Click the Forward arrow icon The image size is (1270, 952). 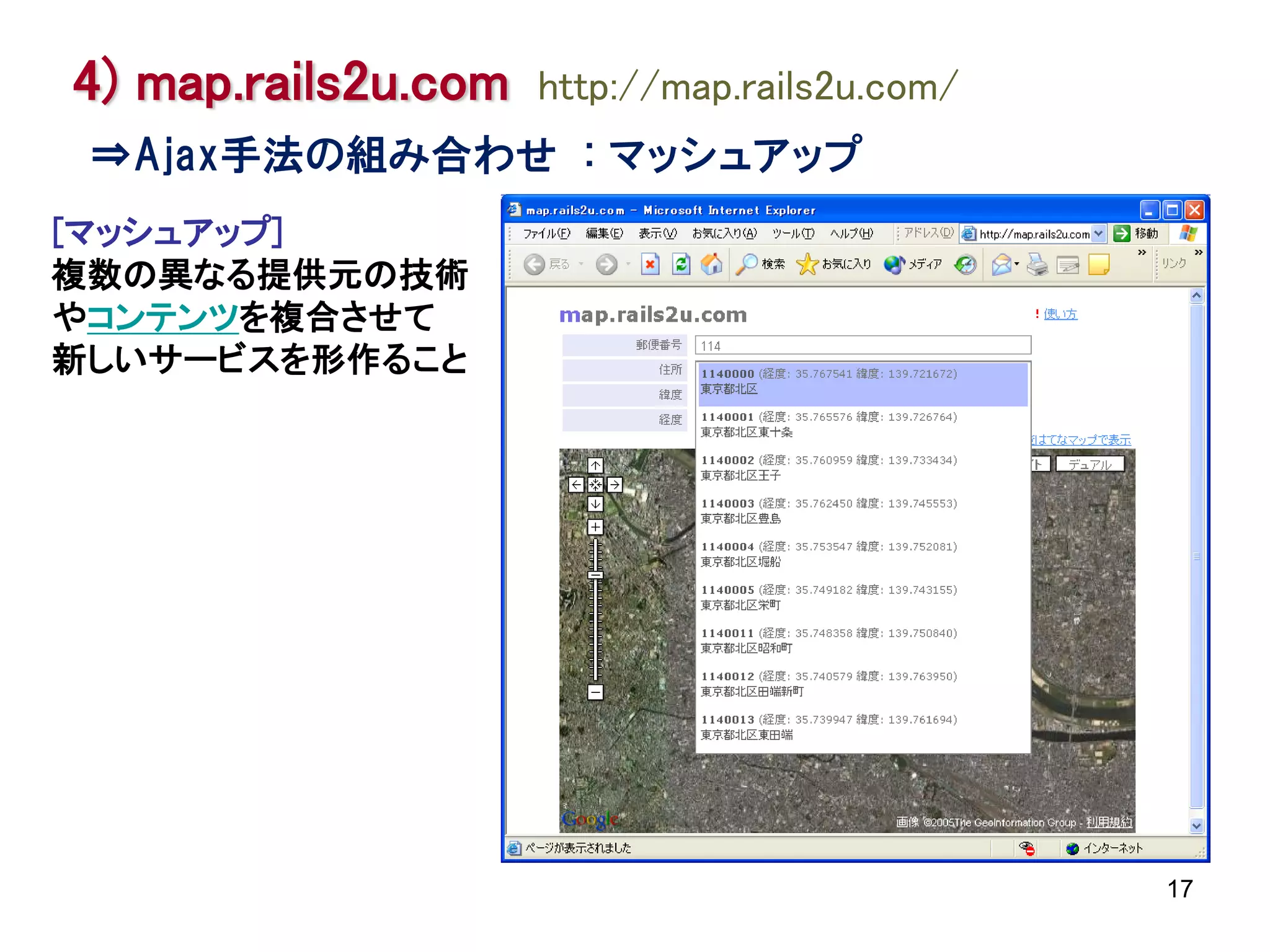click(x=606, y=265)
